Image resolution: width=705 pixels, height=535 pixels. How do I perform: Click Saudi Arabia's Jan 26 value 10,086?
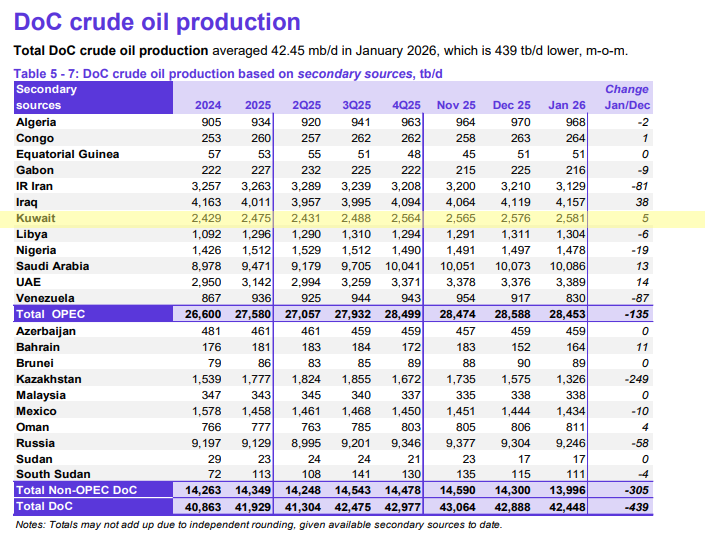pyautogui.click(x=570, y=266)
